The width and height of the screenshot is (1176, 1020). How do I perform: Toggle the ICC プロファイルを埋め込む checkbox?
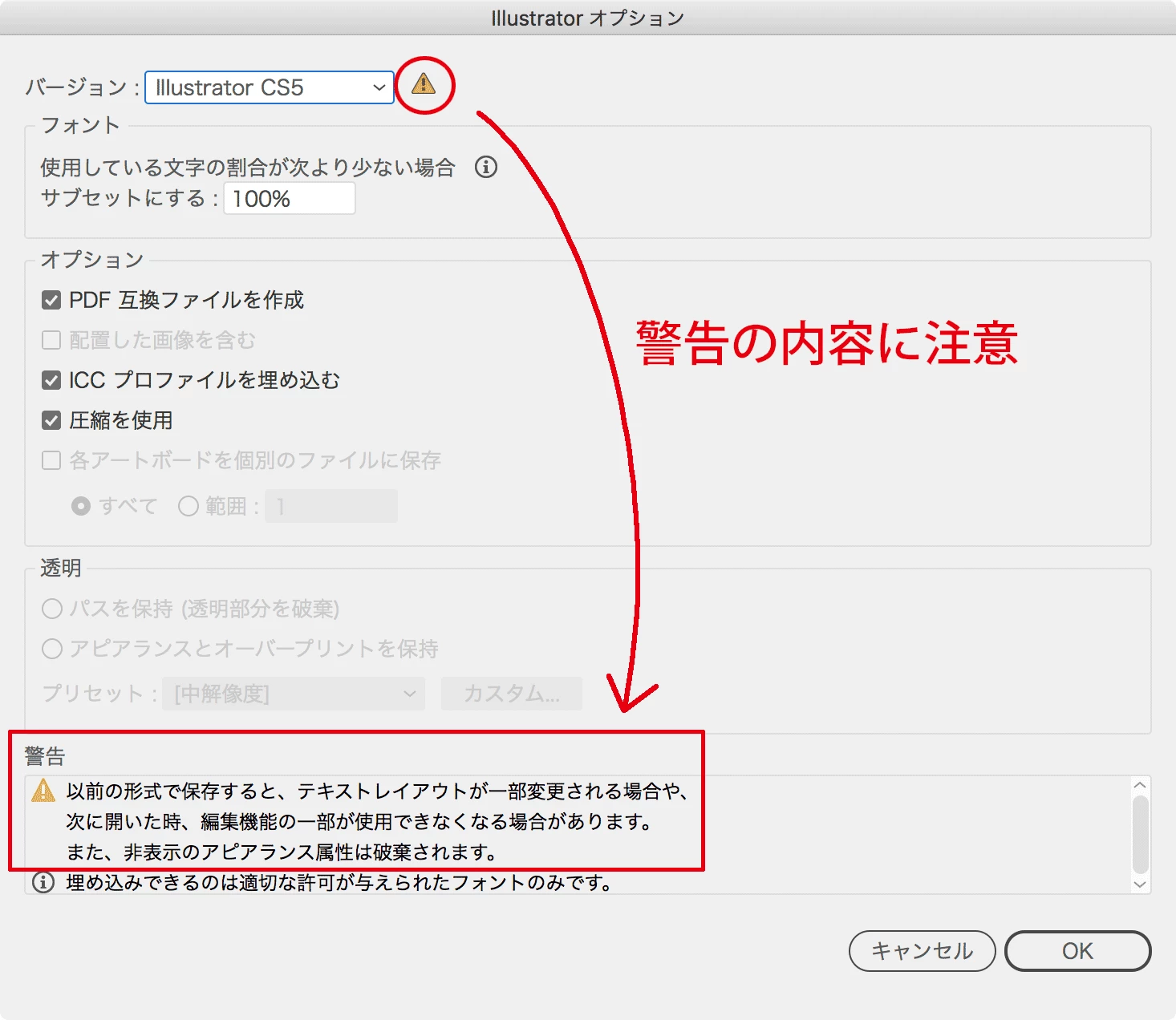51,380
